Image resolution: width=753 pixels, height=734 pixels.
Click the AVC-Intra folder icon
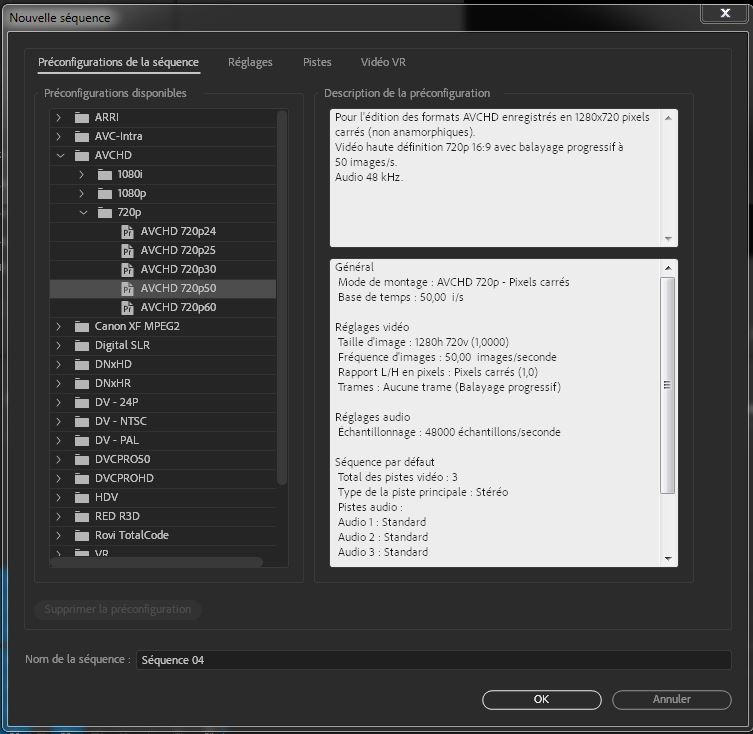pyautogui.click(x=82, y=136)
